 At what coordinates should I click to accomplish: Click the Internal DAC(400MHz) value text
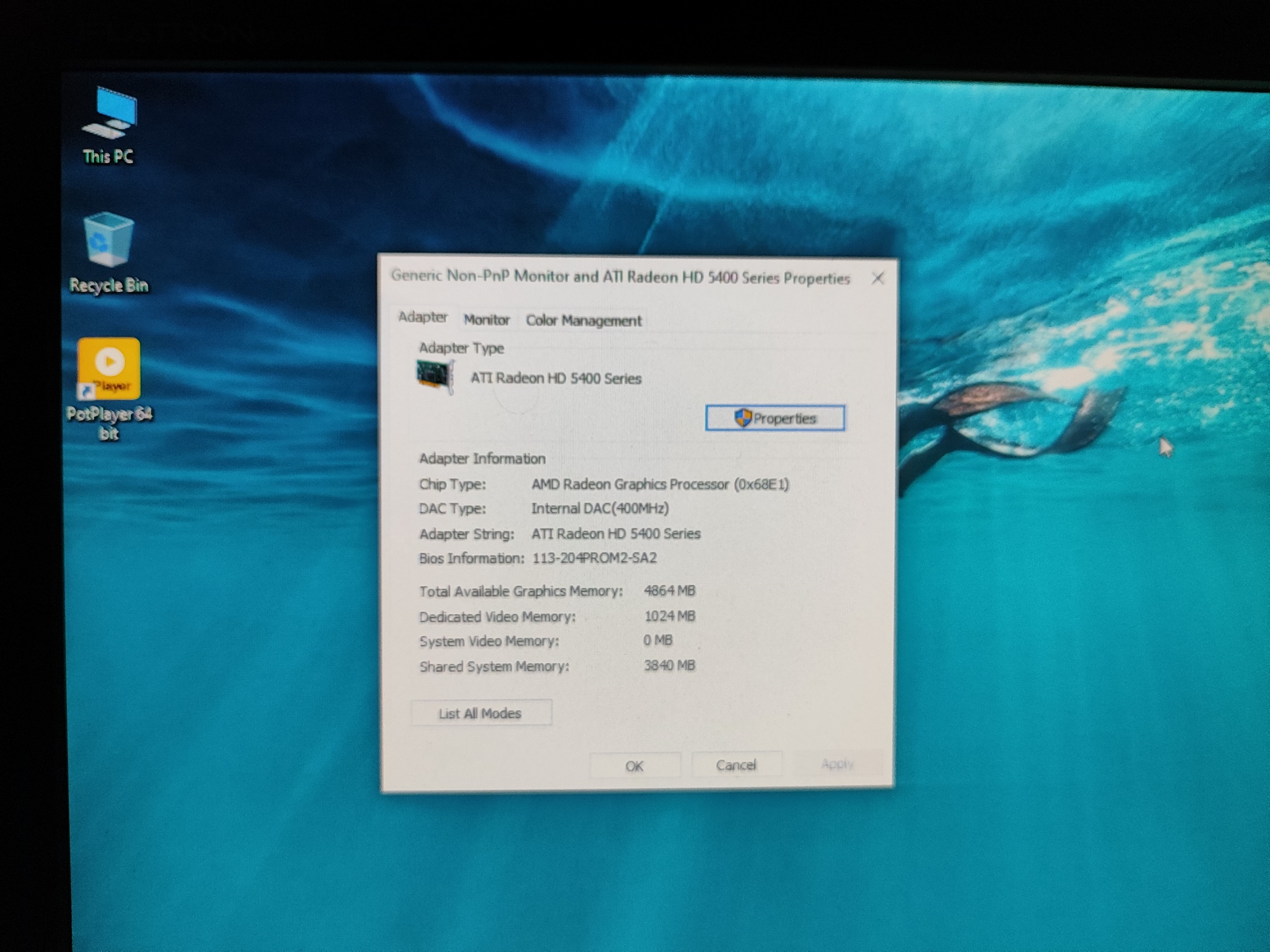click(599, 508)
